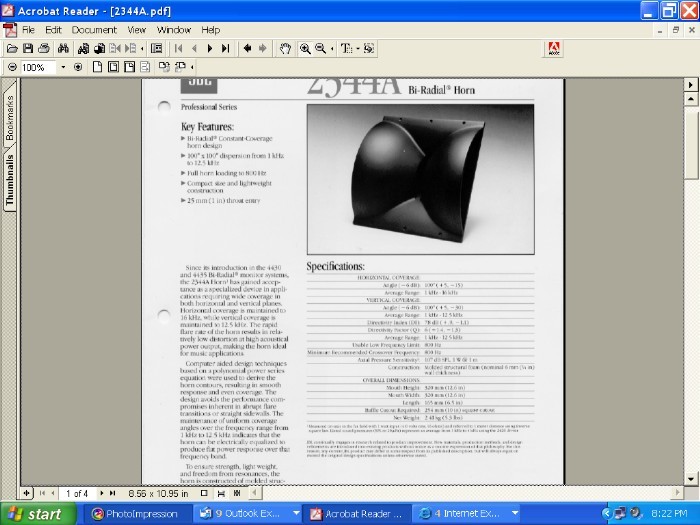The image size is (700, 525).
Task: Open the document pane menu arrow above the scrollbar
Action: 691,85
